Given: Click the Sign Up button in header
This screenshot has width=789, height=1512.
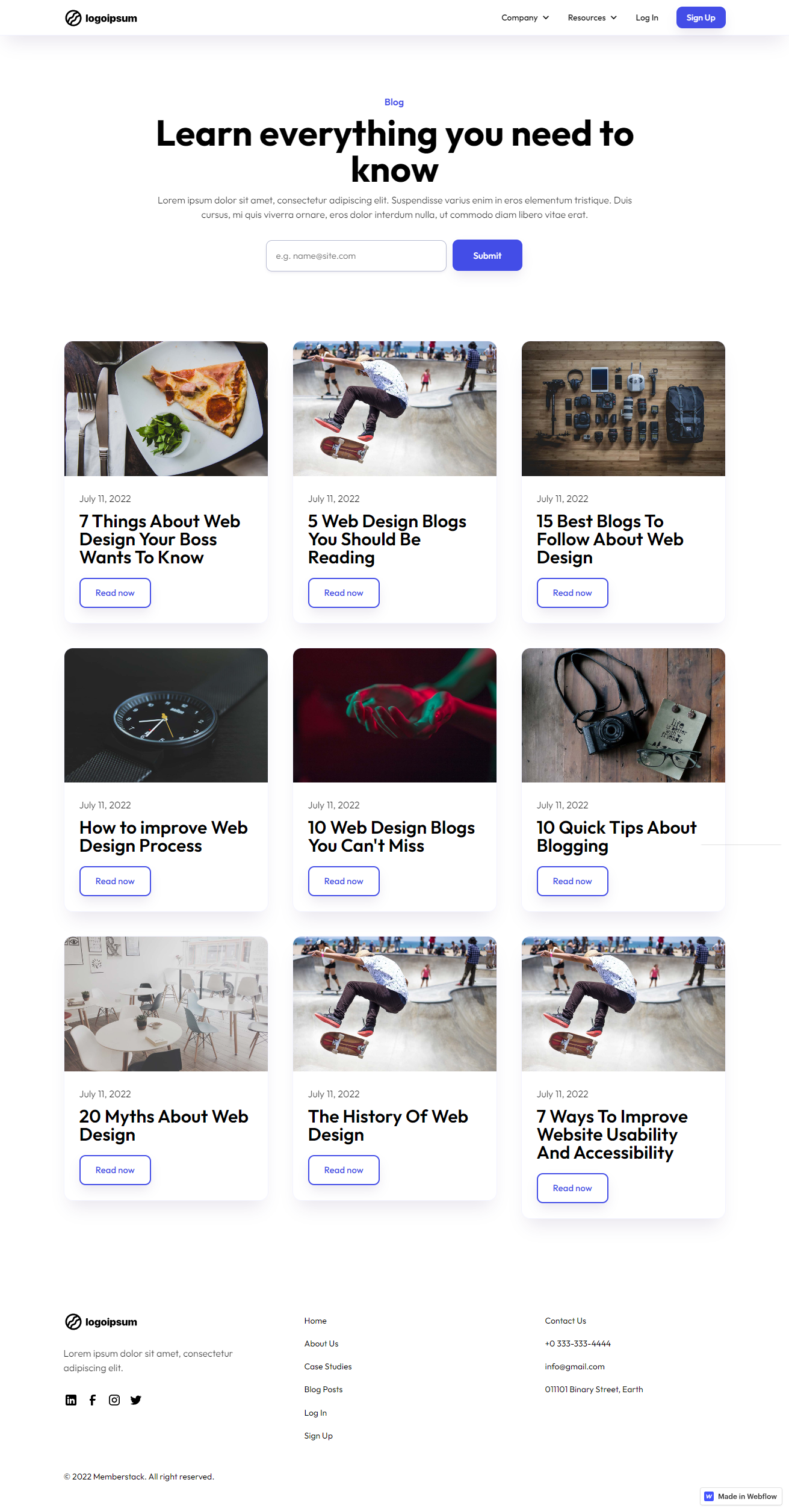Looking at the screenshot, I should 701,17.
